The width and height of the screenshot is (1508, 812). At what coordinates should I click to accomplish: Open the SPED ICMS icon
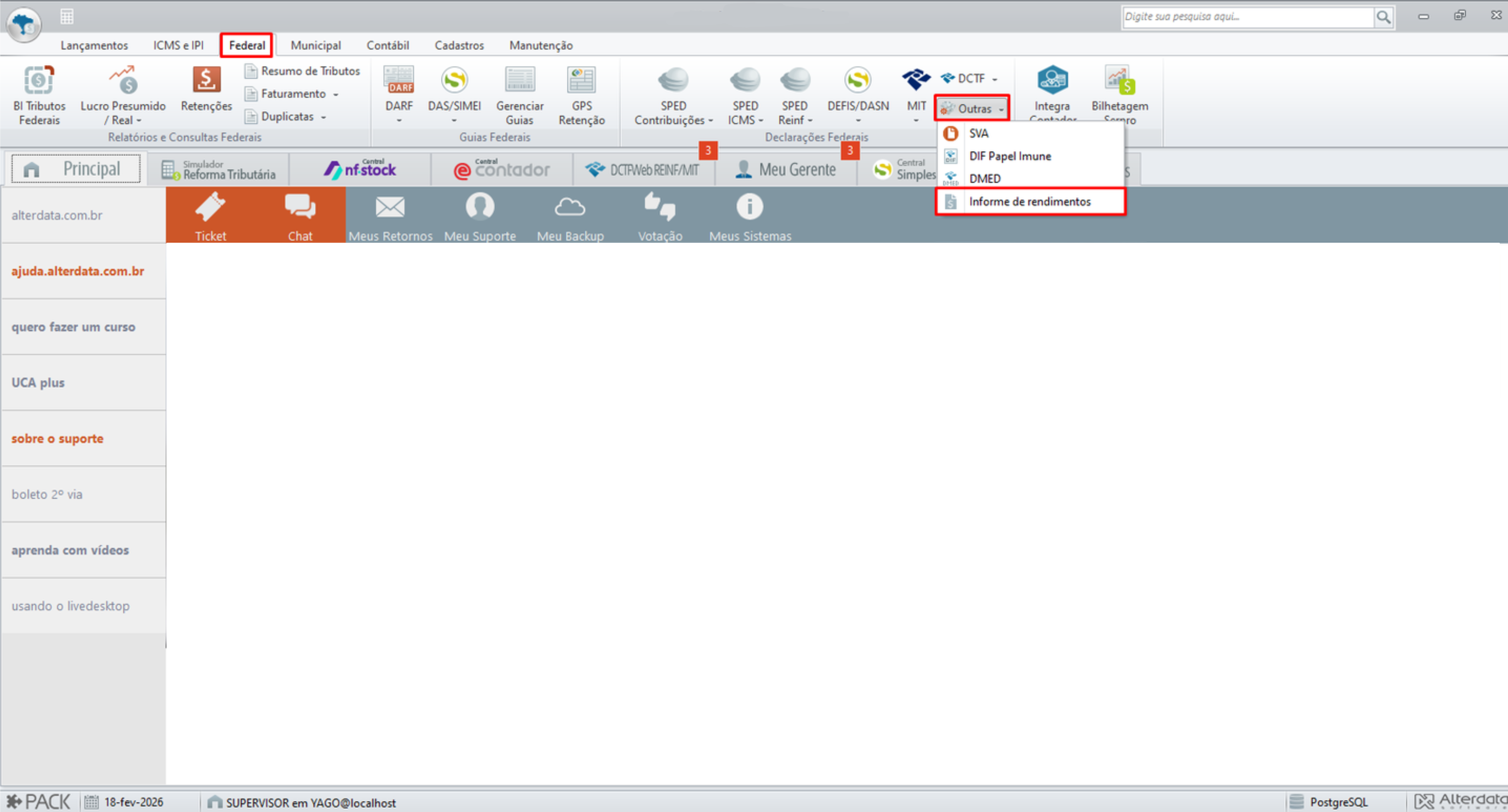pos(745,80)
